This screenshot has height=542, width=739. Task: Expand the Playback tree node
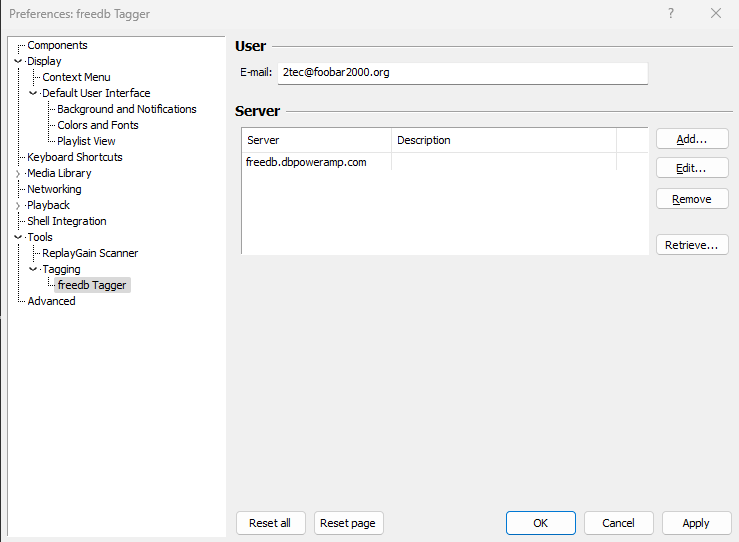coord(18,206)
